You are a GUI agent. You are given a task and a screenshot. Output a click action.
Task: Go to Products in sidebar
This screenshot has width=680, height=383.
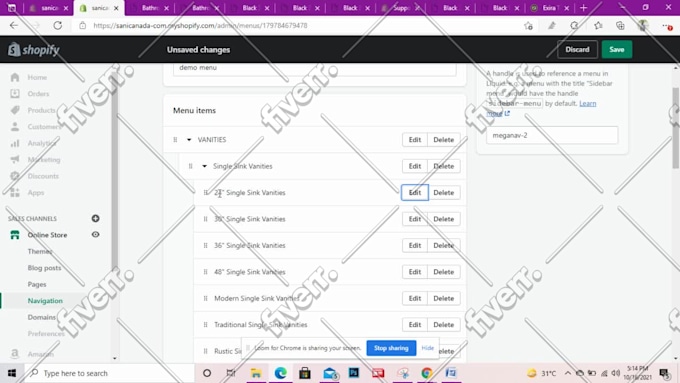click(41, 110)
